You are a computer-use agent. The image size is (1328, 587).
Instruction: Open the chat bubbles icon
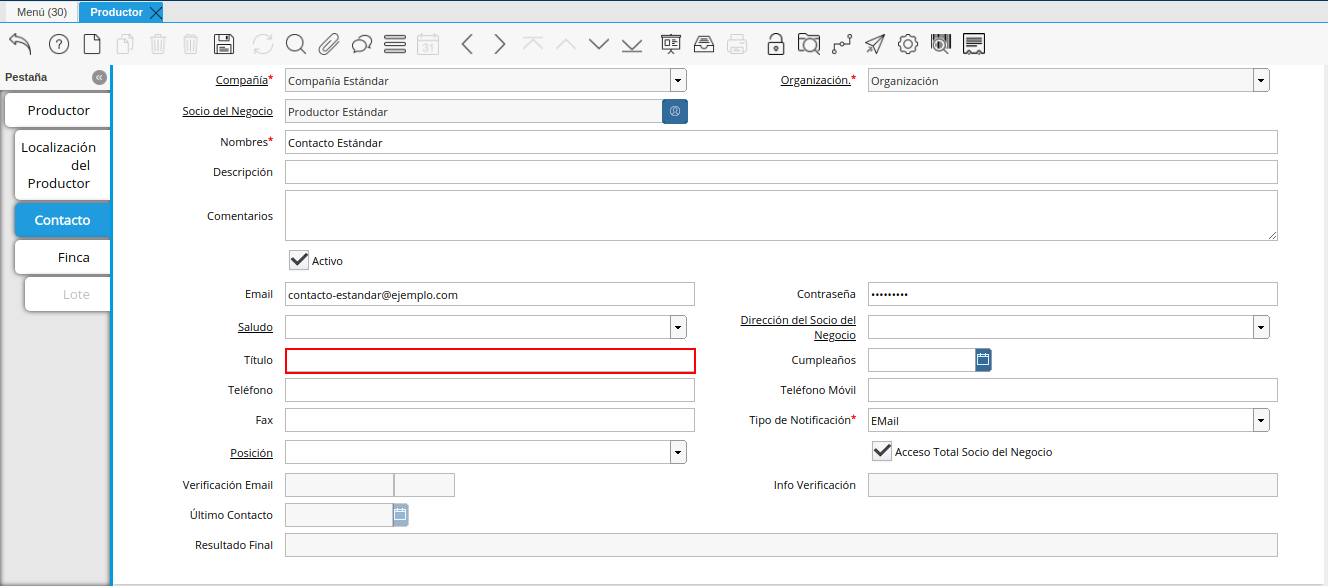[362, 44]
